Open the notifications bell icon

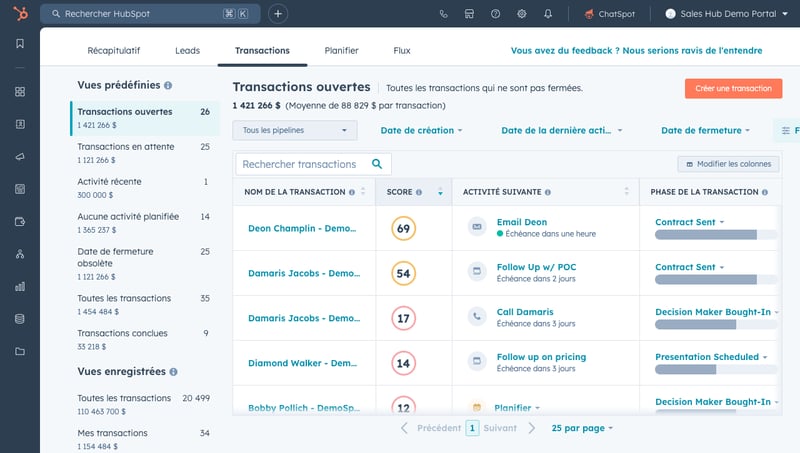(x=548, y=14)
